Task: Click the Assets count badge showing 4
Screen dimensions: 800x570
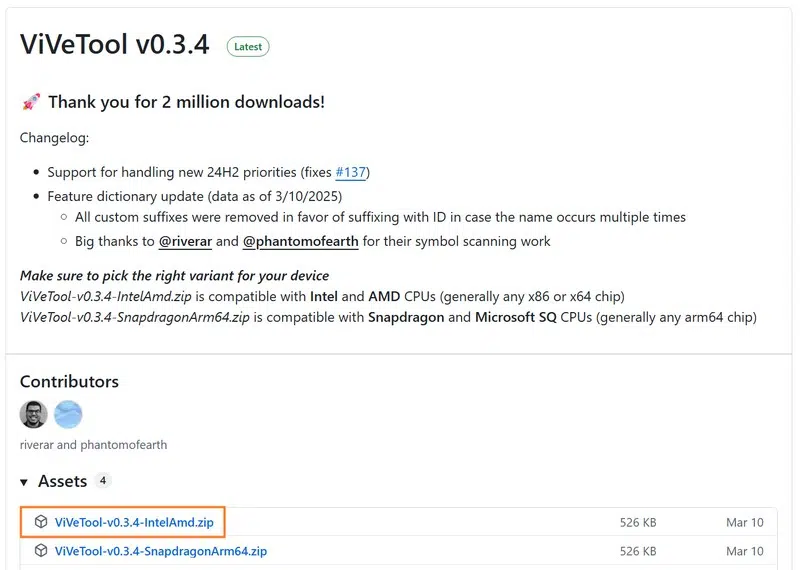Action: point(103,481)
